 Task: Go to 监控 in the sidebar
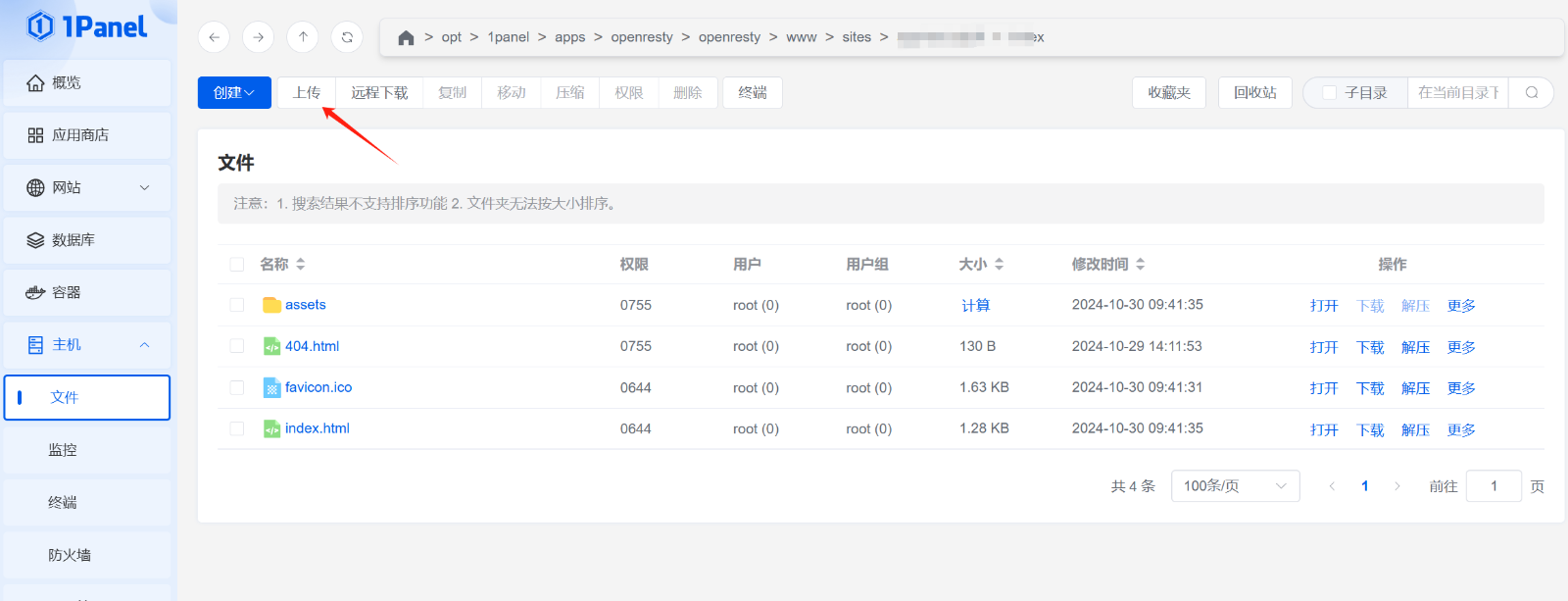click(63, 450)
